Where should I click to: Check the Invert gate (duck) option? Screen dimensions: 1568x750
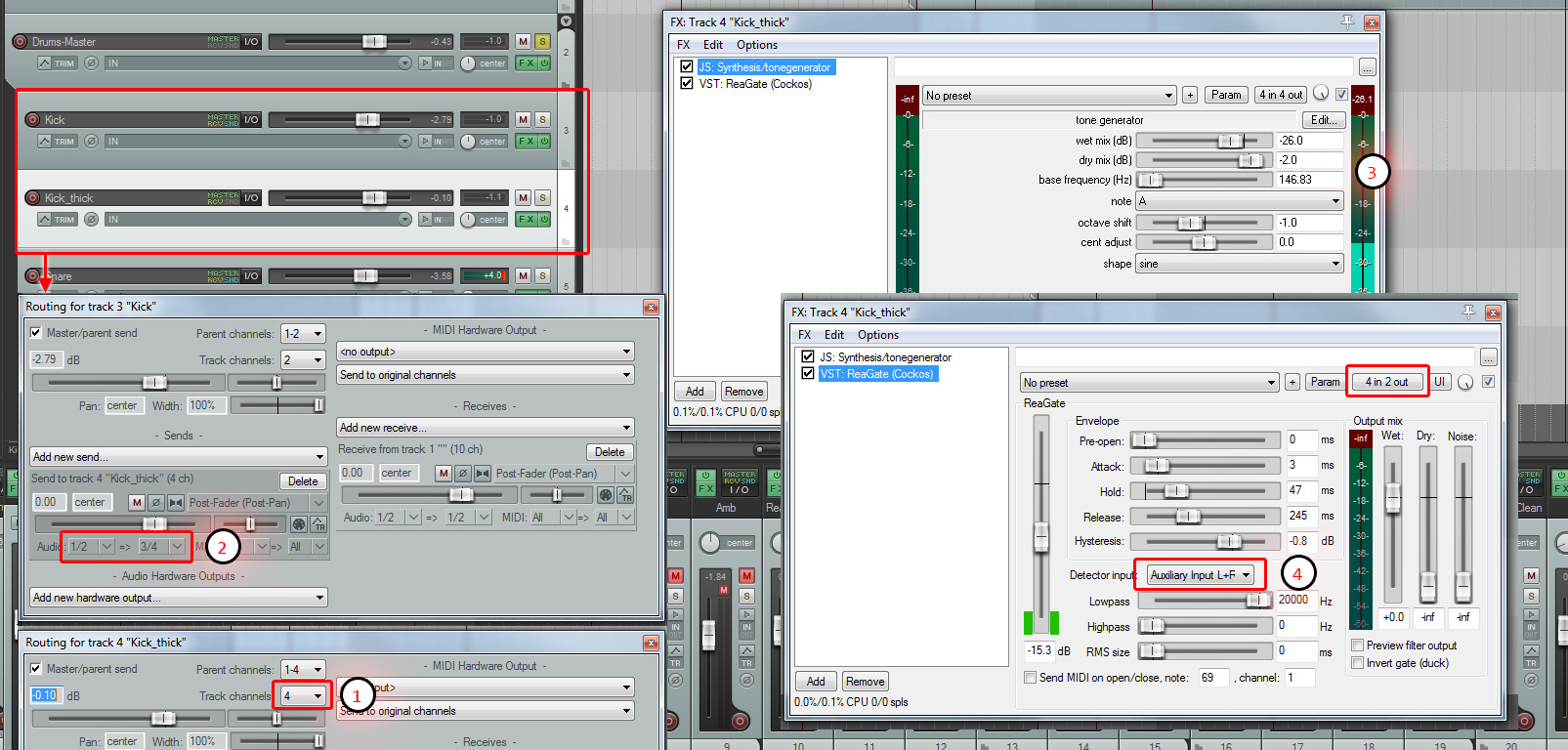pos(1357,663)
